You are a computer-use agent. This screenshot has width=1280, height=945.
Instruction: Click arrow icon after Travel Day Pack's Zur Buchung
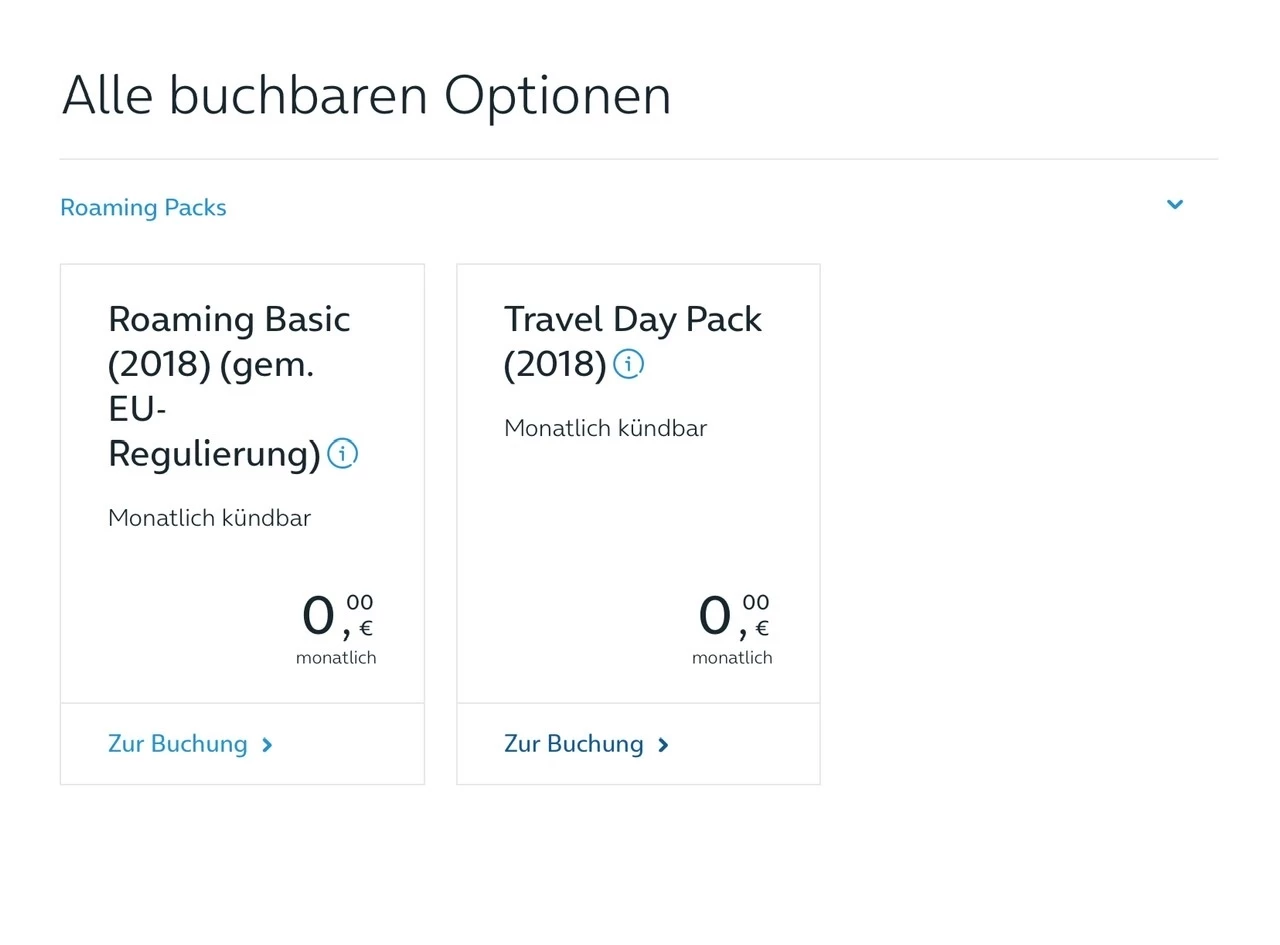point(663,745)
